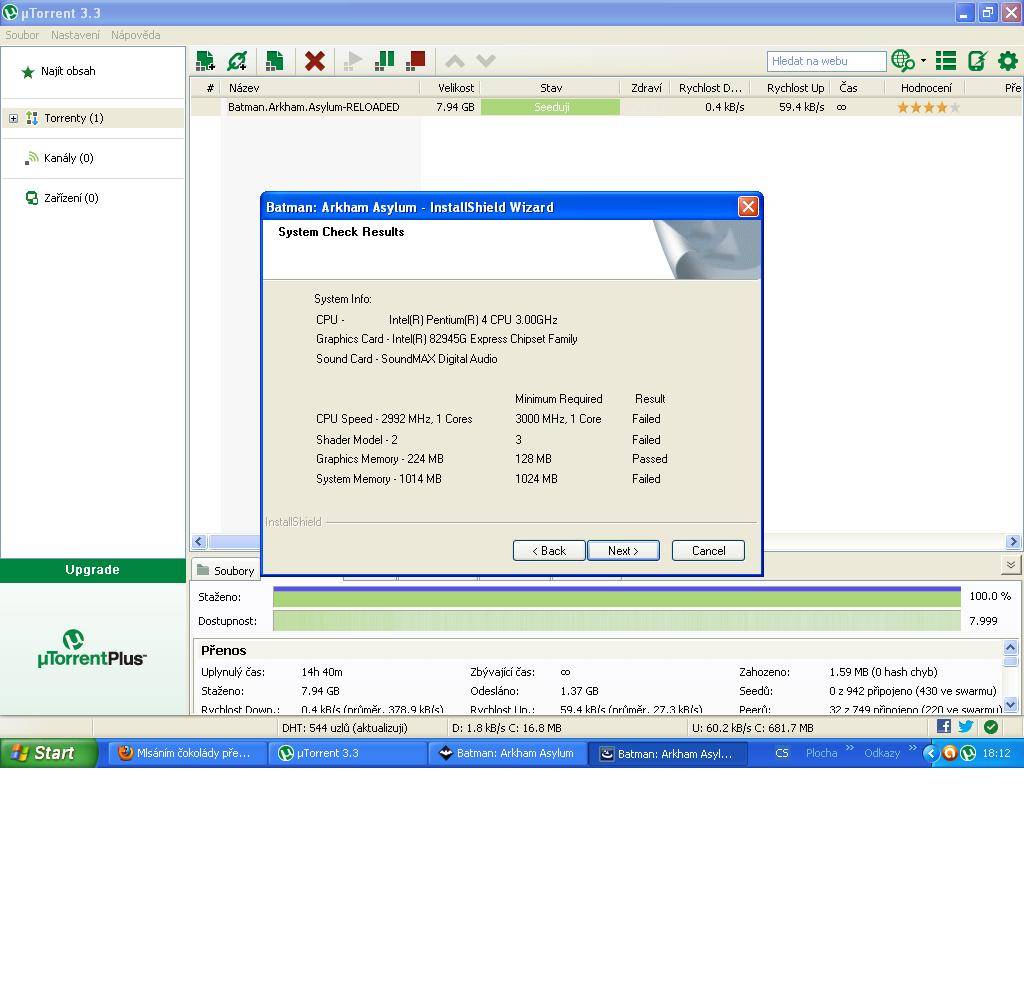Click the µTorrentPlus logo banner

[x=92, y=649]
